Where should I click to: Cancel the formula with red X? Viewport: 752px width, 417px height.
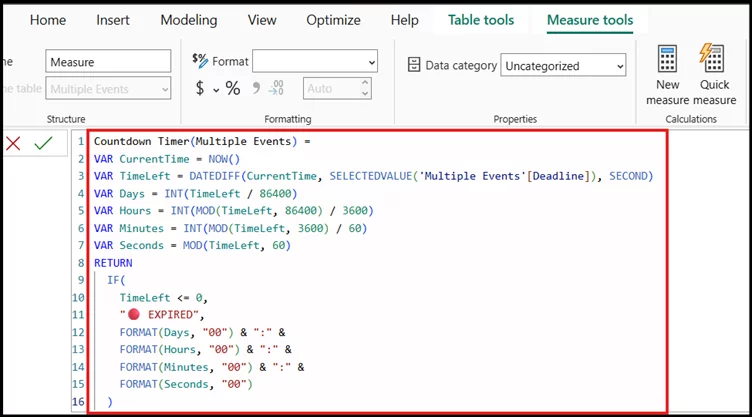13,143
